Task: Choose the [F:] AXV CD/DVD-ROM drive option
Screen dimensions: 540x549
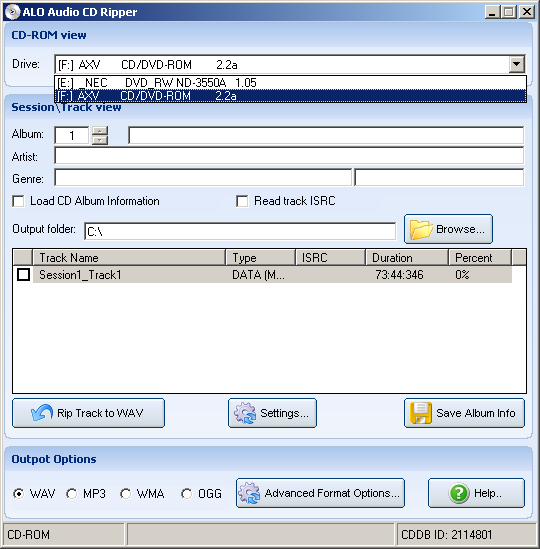Action: [x=290, y=96]
